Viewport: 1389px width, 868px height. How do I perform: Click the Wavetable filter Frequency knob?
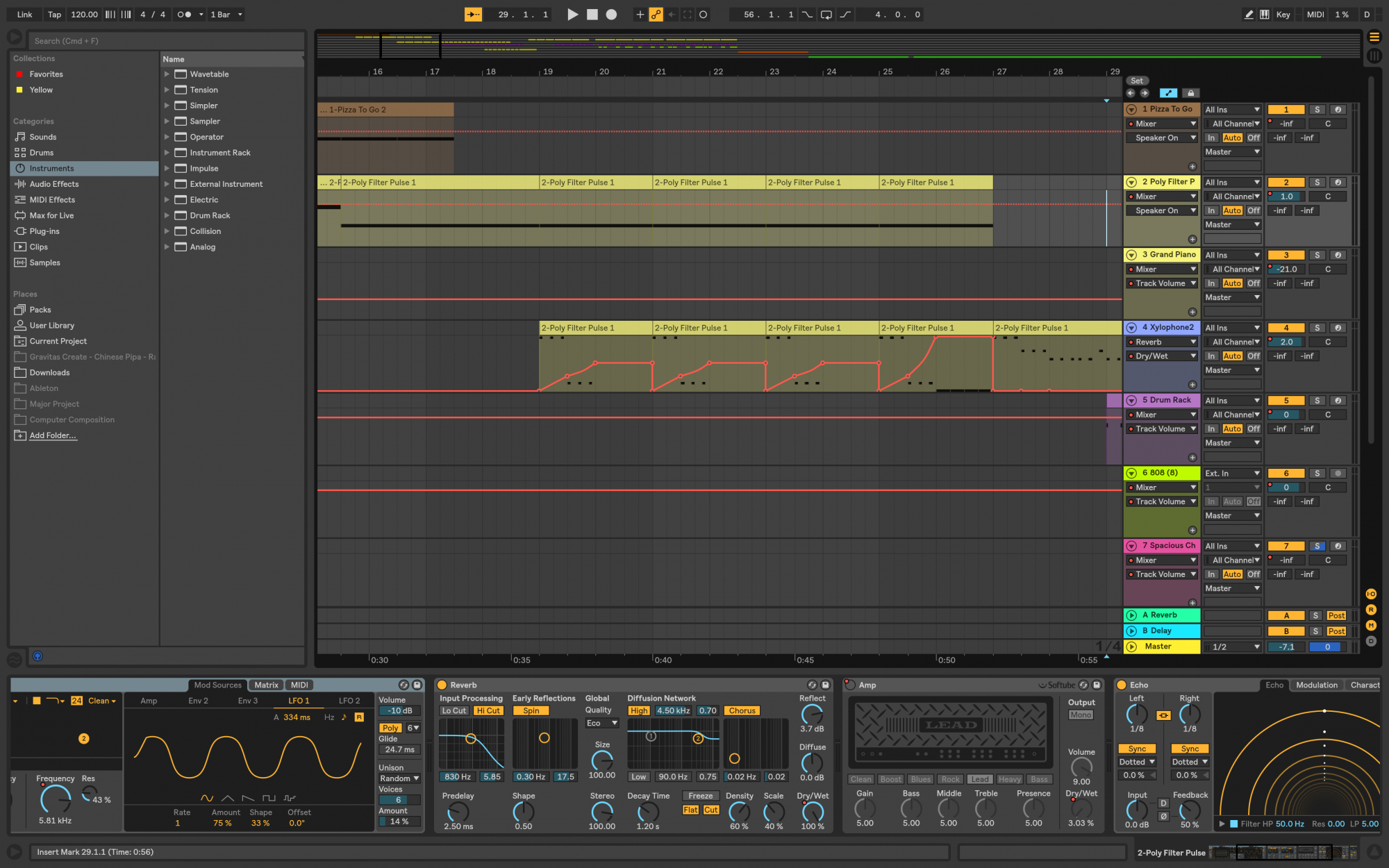(x=55, y=800)
